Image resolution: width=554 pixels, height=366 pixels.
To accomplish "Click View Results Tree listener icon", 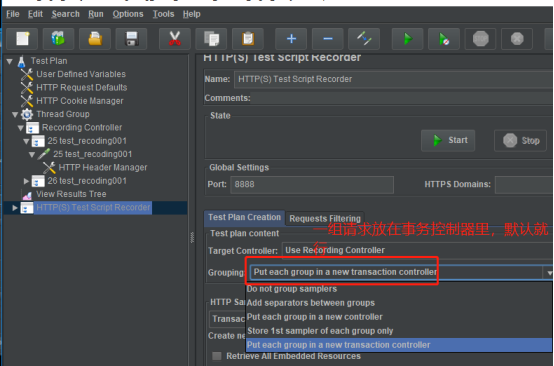I will [27, 195].
